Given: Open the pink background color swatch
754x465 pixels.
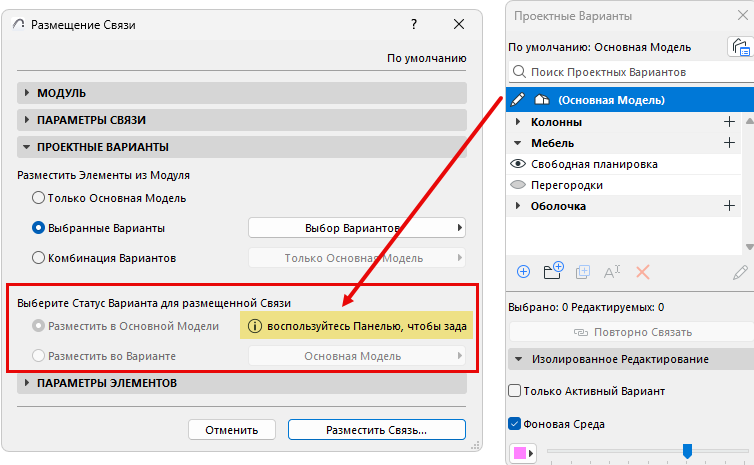Looking at the screenshot, I should (524, 453).
